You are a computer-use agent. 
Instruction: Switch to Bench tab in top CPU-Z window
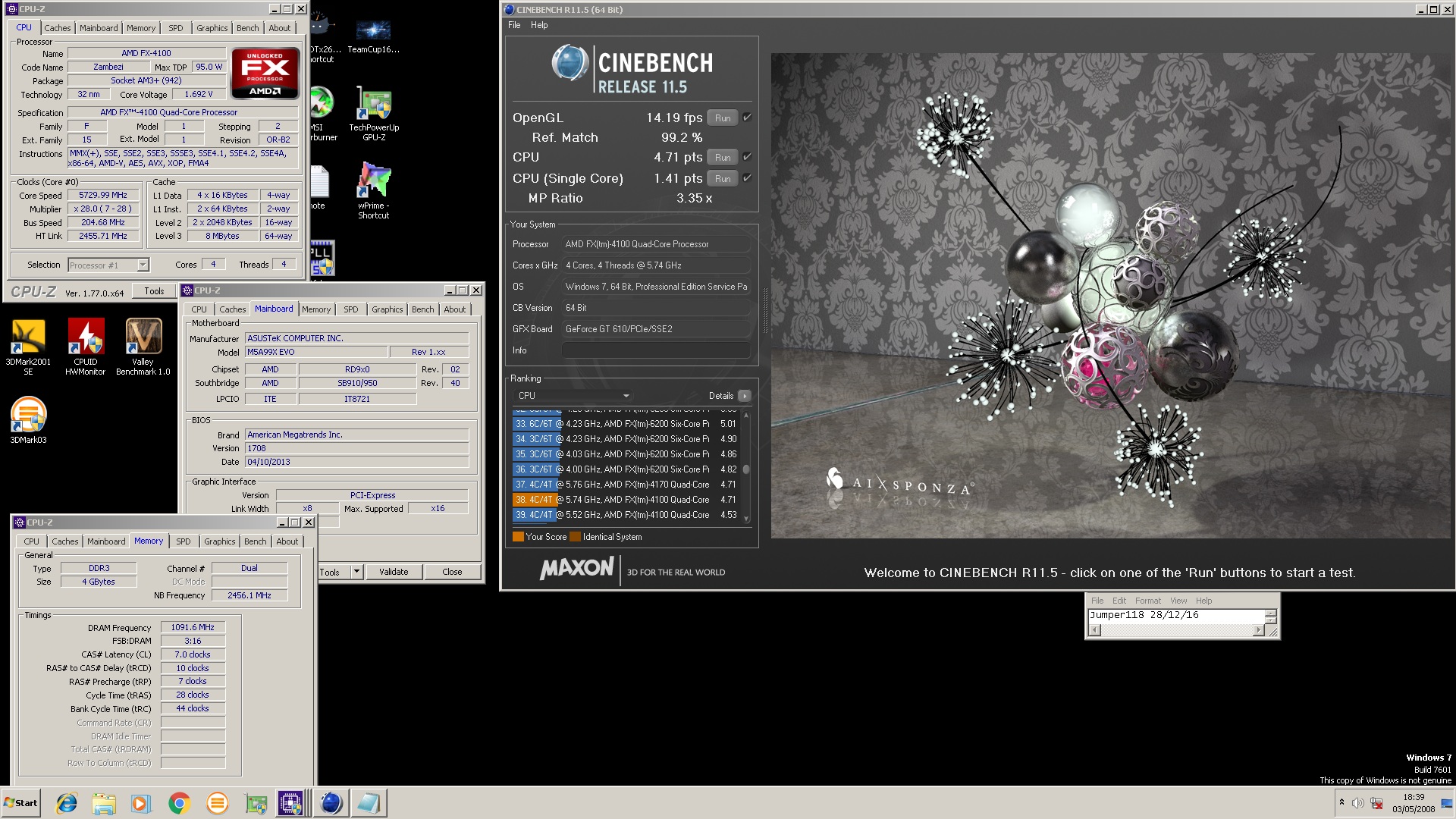[x=248, y=28]
